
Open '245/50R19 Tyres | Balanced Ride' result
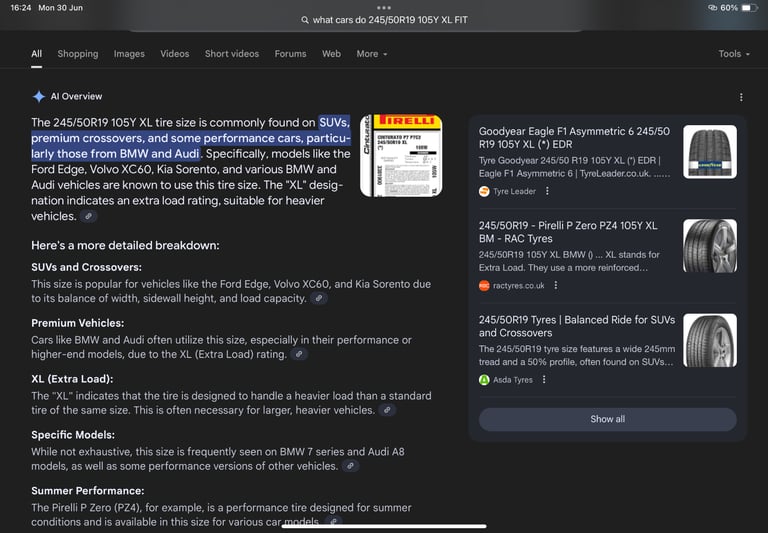(x=576, y=326)
